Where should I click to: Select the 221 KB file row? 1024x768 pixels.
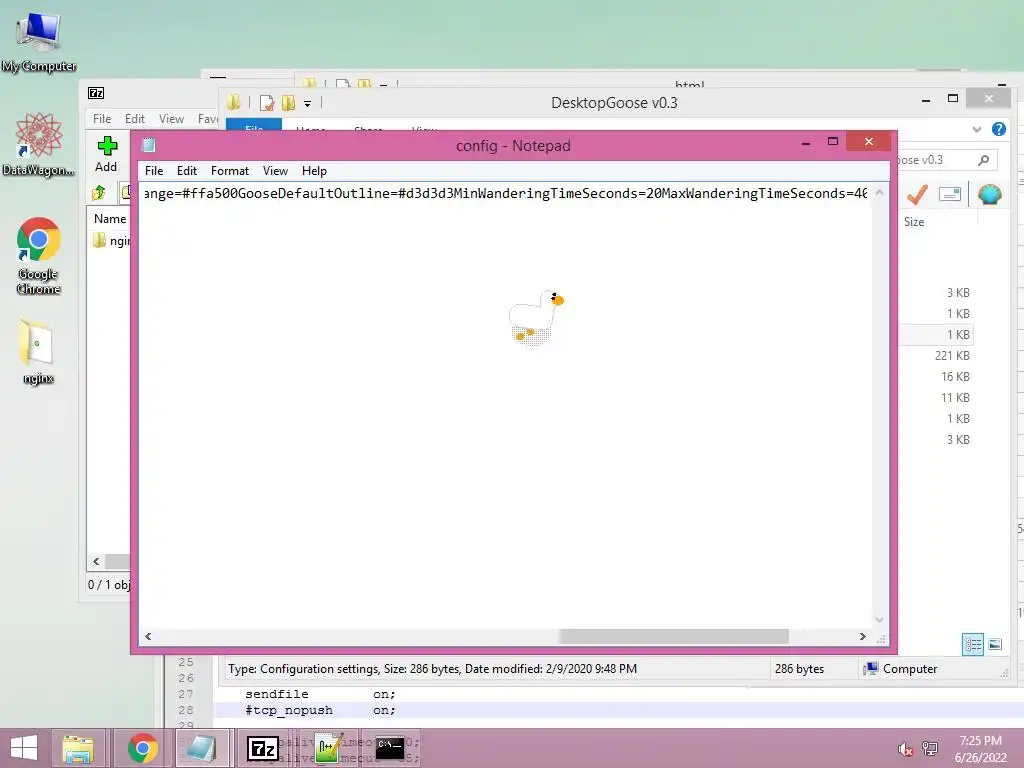click(x=935, y=356)
